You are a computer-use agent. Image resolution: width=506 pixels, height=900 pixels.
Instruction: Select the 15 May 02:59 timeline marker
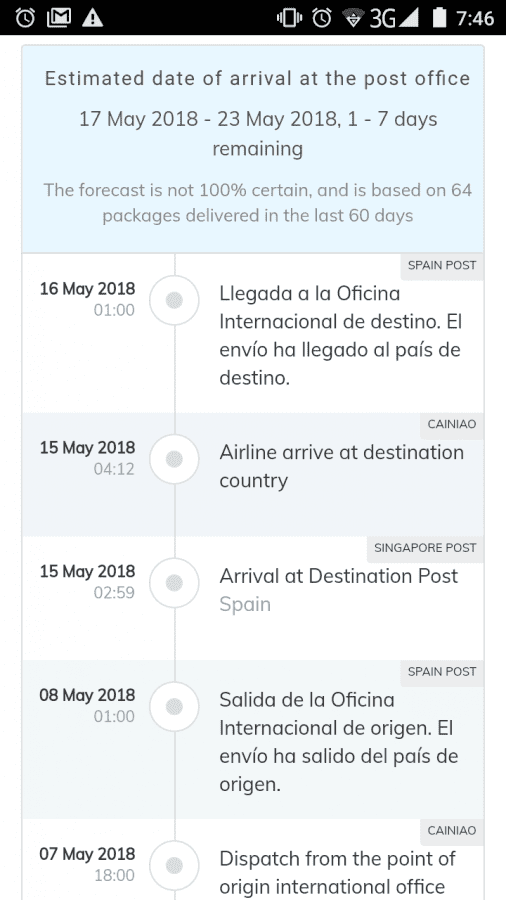(174, 583)
